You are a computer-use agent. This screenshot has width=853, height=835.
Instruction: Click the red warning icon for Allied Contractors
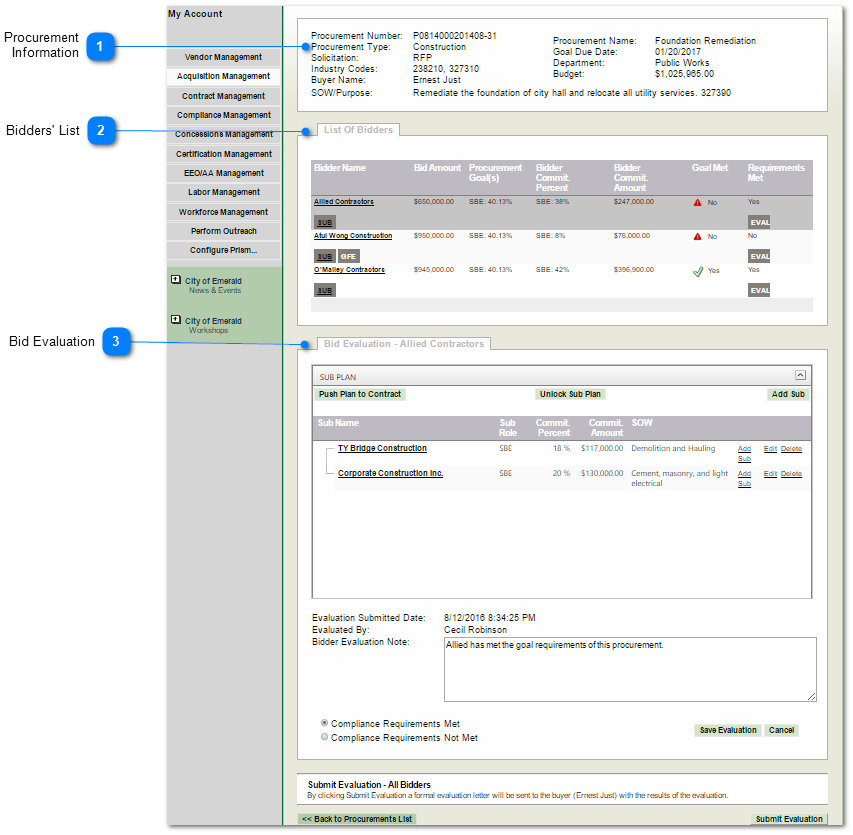697,202
